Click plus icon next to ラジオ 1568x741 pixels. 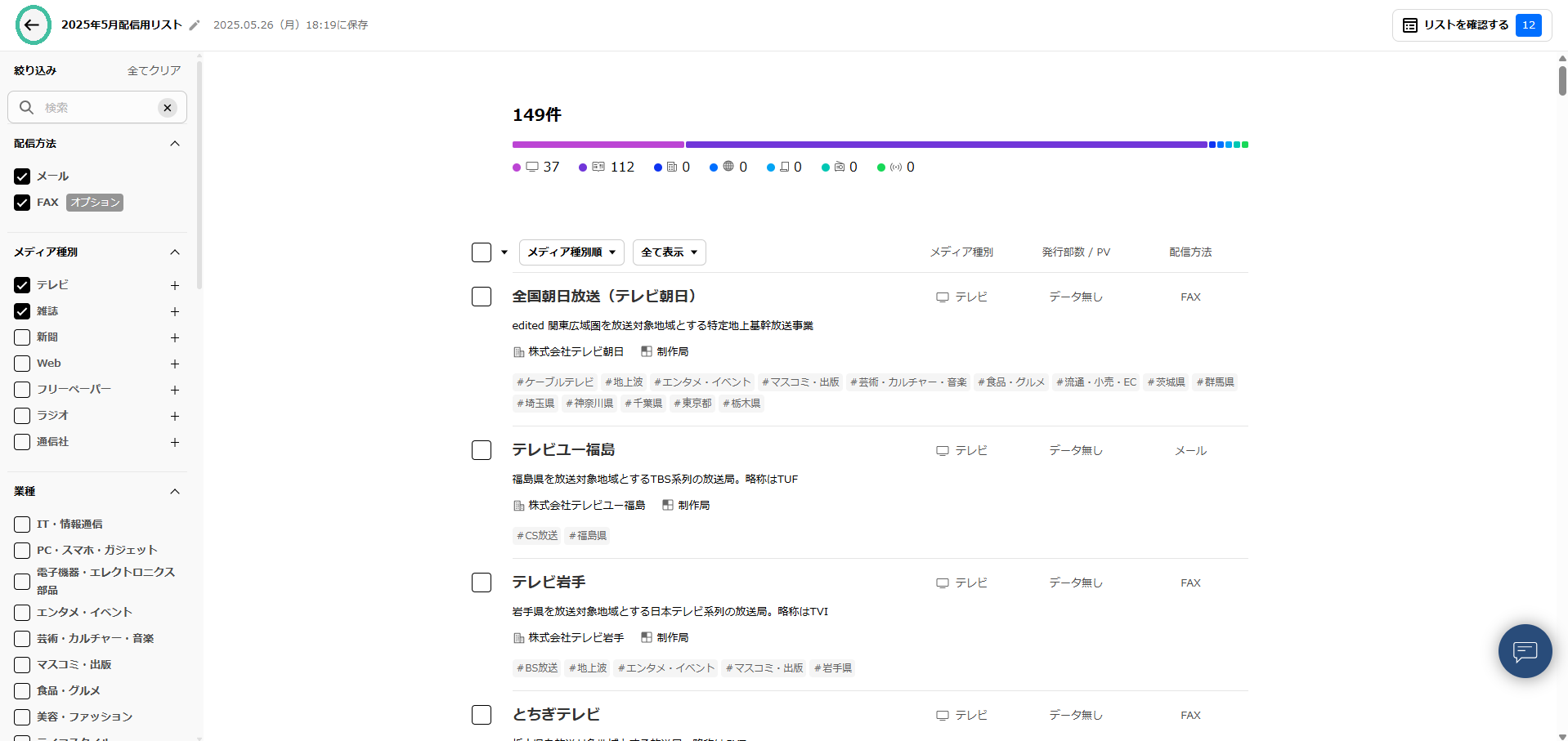tap(174, 416)
